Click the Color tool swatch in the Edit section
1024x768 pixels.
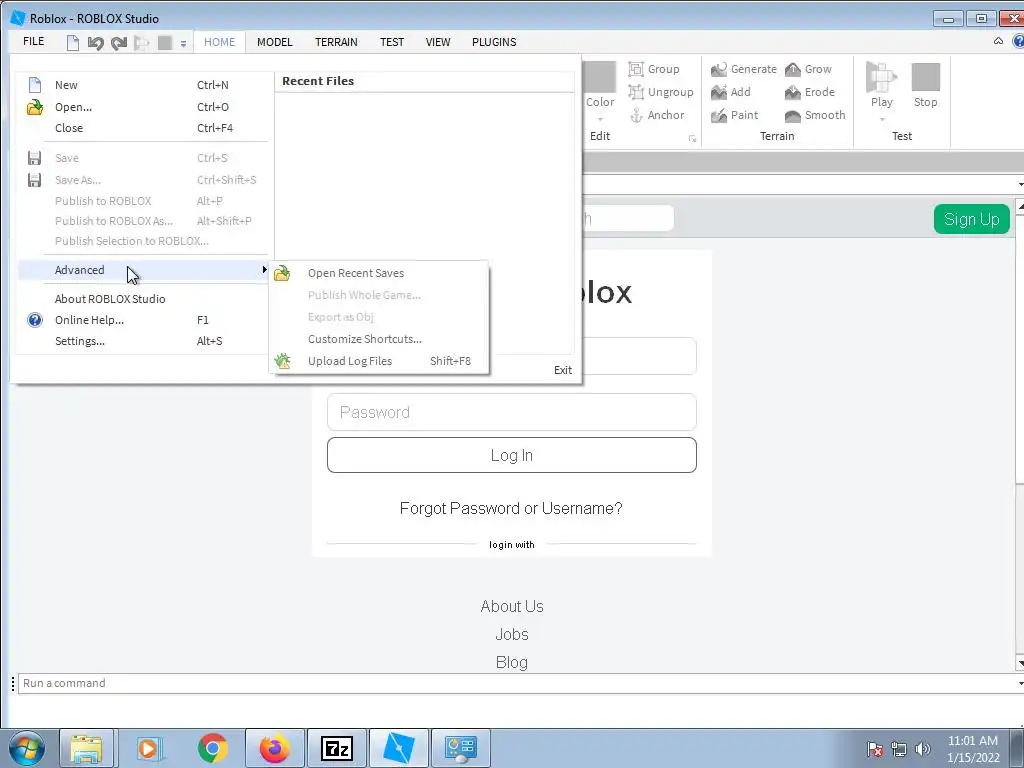(x=600, y=77)
